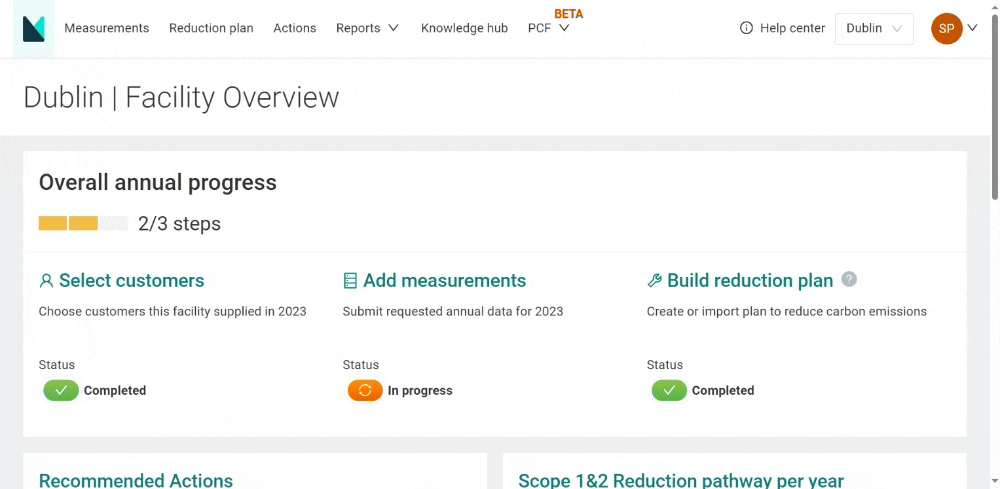Viewport: 1000px width, 489px height.
Task: Click the help question mark beside Build reduction plan
Action: (849, 279)
